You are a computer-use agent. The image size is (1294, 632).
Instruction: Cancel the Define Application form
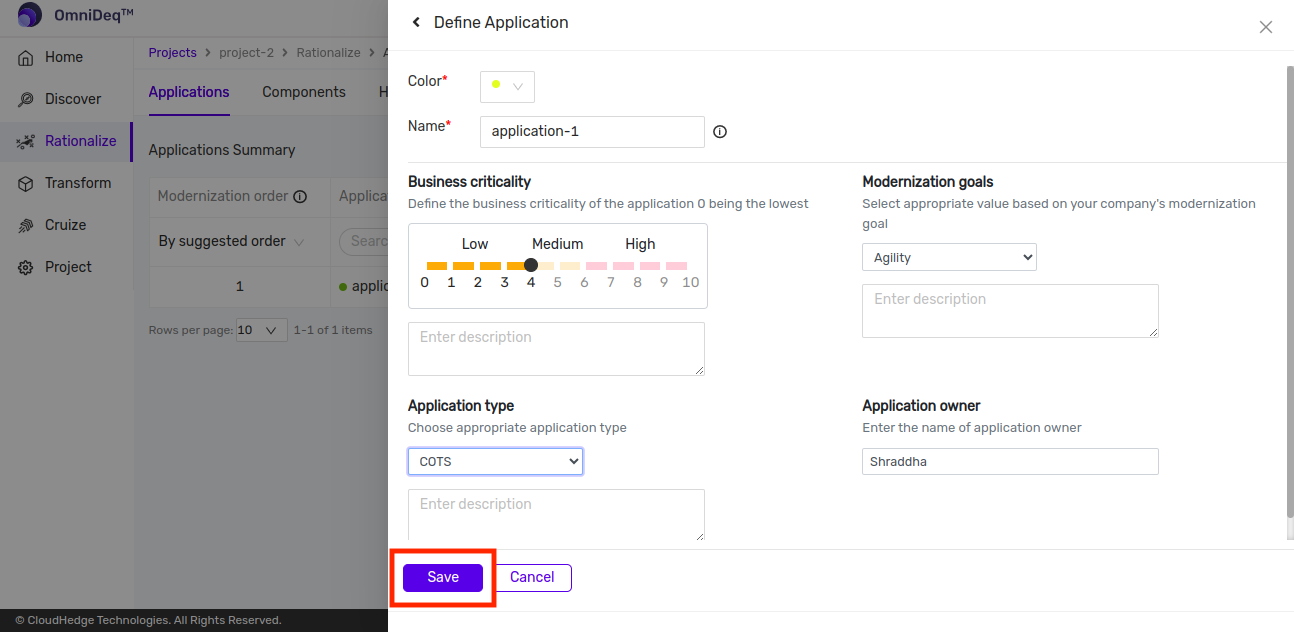532,577
